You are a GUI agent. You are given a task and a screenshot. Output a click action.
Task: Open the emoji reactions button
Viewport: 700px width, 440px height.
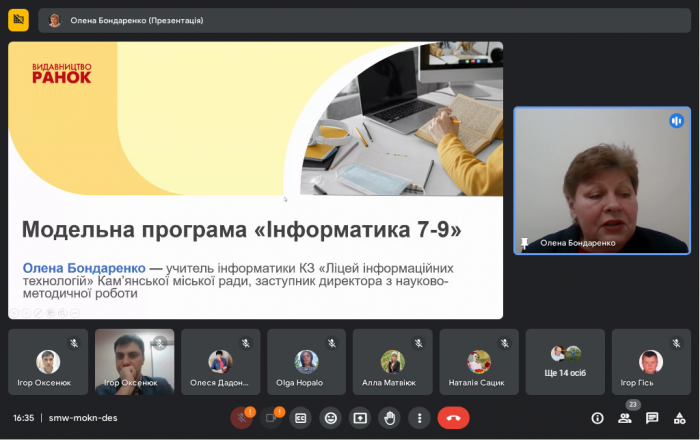pos(330,418)
